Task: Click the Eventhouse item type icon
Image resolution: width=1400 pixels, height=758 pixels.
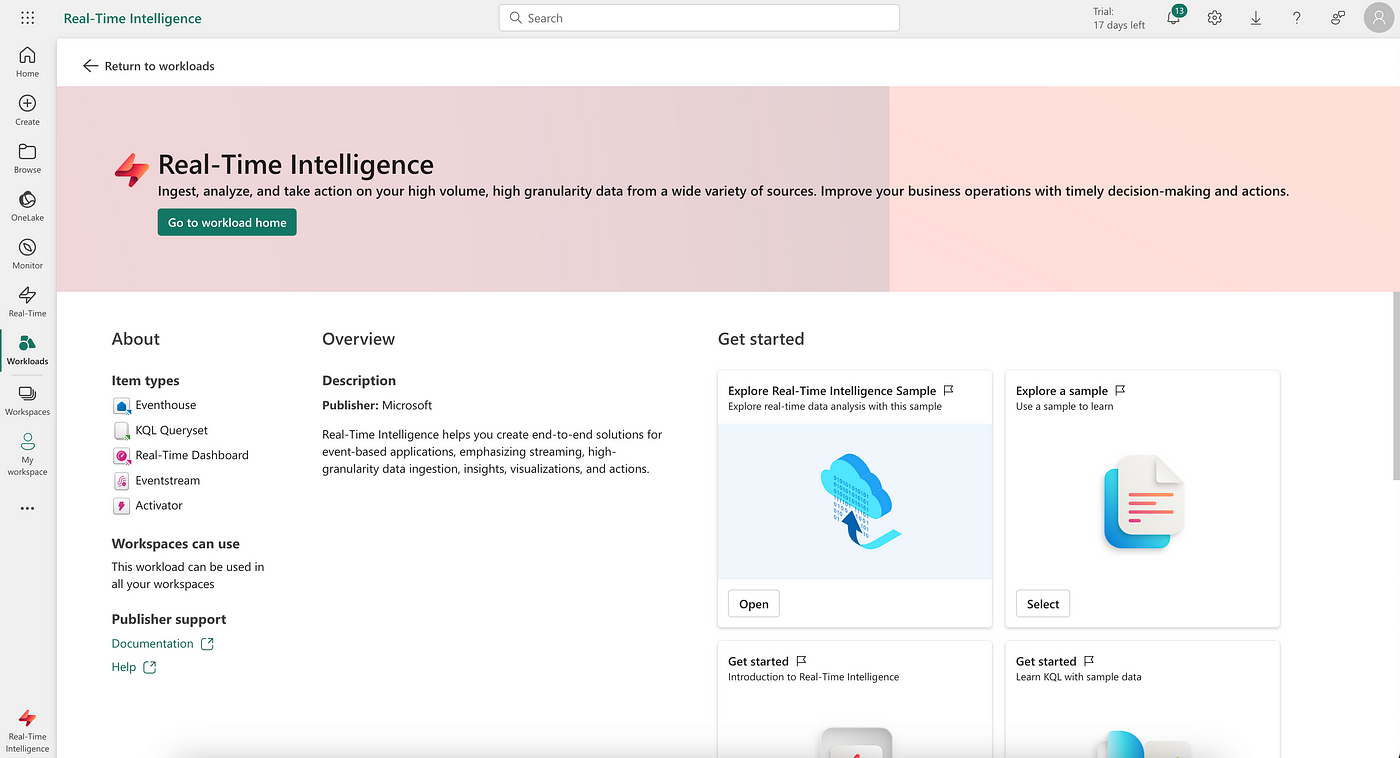Action: point(121,406)
